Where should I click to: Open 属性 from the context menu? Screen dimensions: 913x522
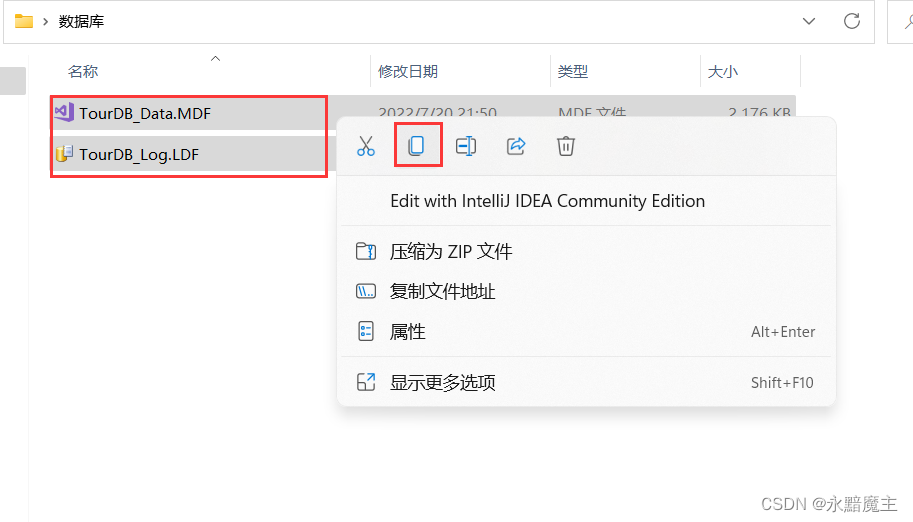[586, 331]
